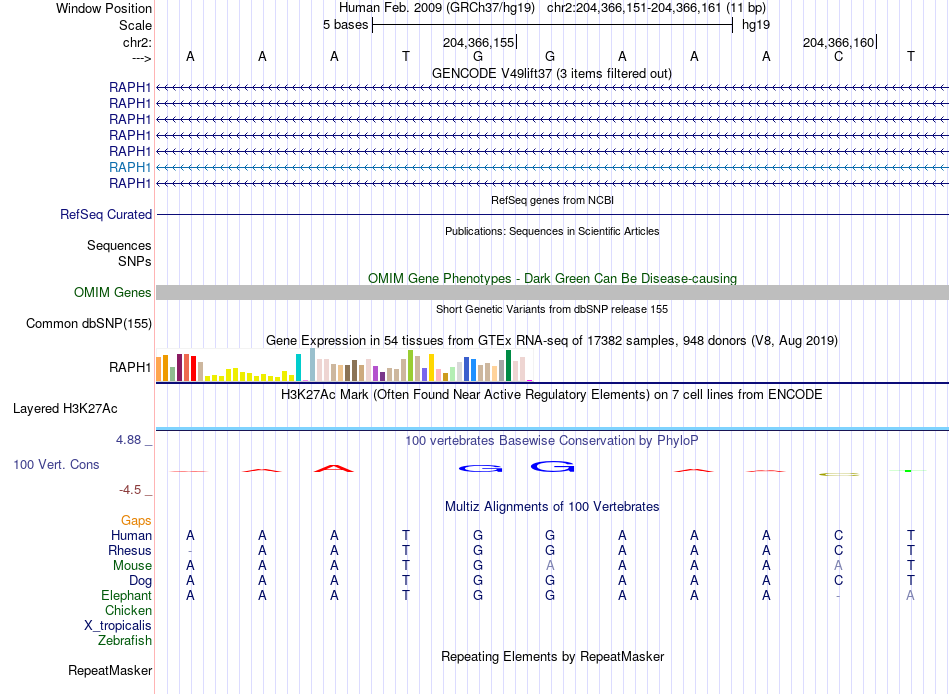
Task: Click the SNPs track label
Action: click(x=135, y=261)
